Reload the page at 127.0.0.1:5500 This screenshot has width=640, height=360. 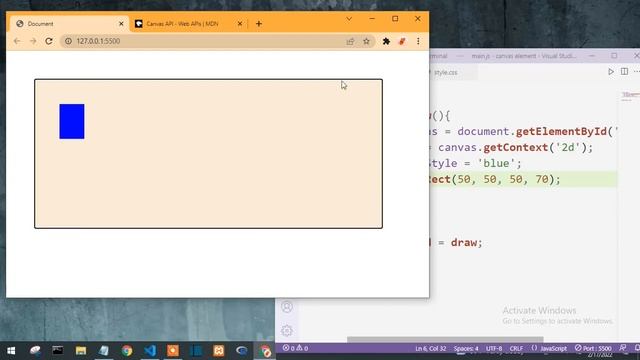click(x=49, y=41)
